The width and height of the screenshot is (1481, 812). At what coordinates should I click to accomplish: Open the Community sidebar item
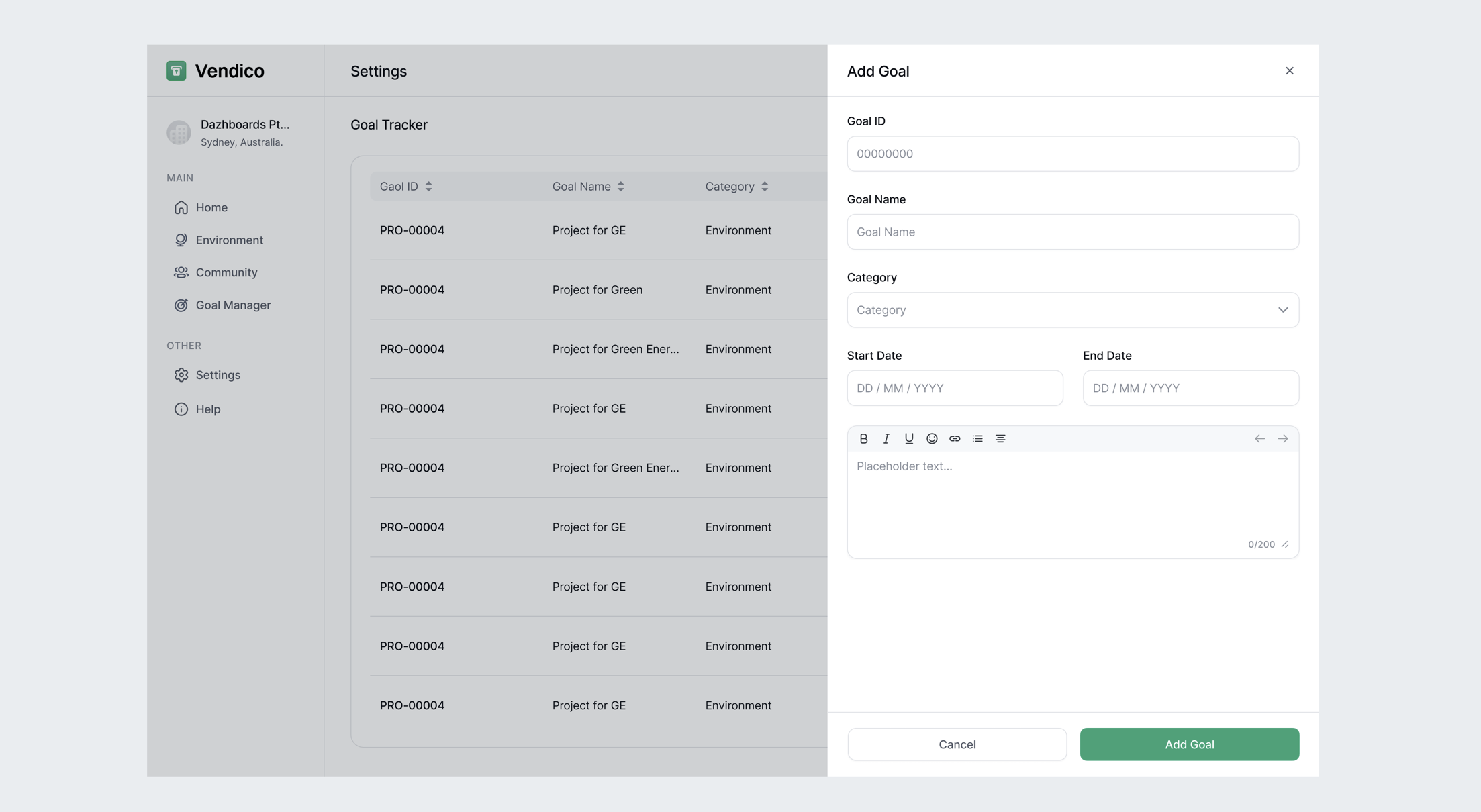pos(226,272)
